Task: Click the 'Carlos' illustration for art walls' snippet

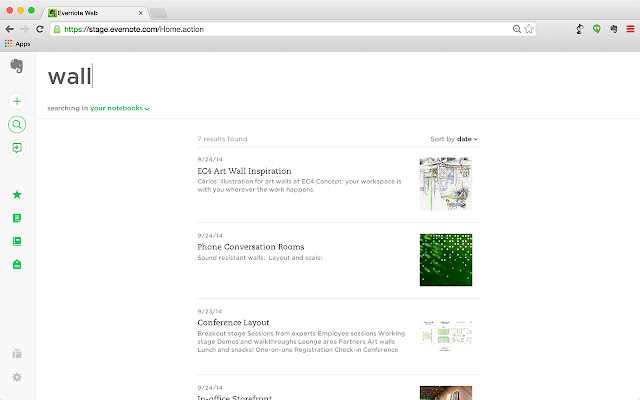Action: coord(299,185)
